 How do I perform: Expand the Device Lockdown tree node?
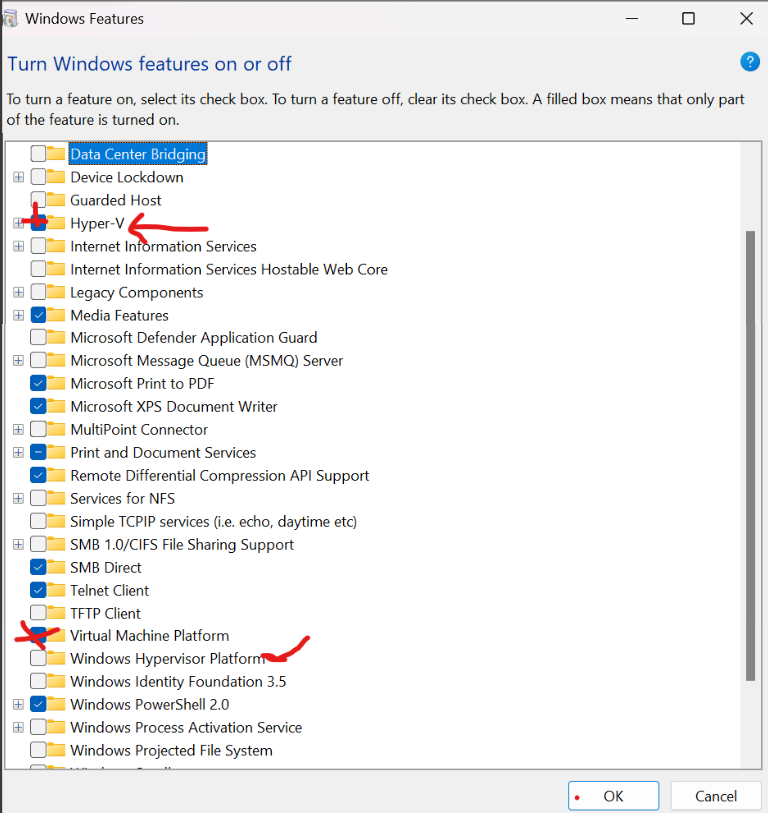(x=18, y=177)
